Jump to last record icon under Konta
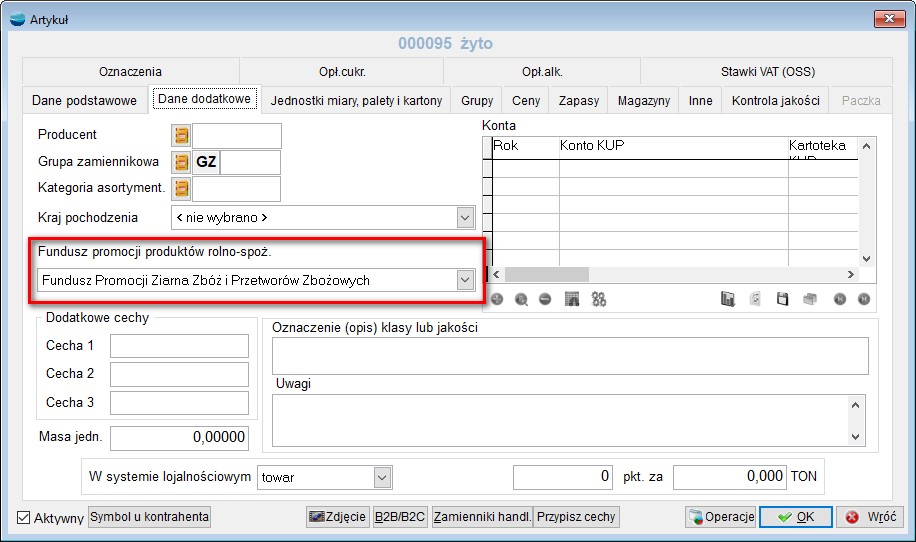The width and height of the screenshot is (916, 542). pos(864,300)
